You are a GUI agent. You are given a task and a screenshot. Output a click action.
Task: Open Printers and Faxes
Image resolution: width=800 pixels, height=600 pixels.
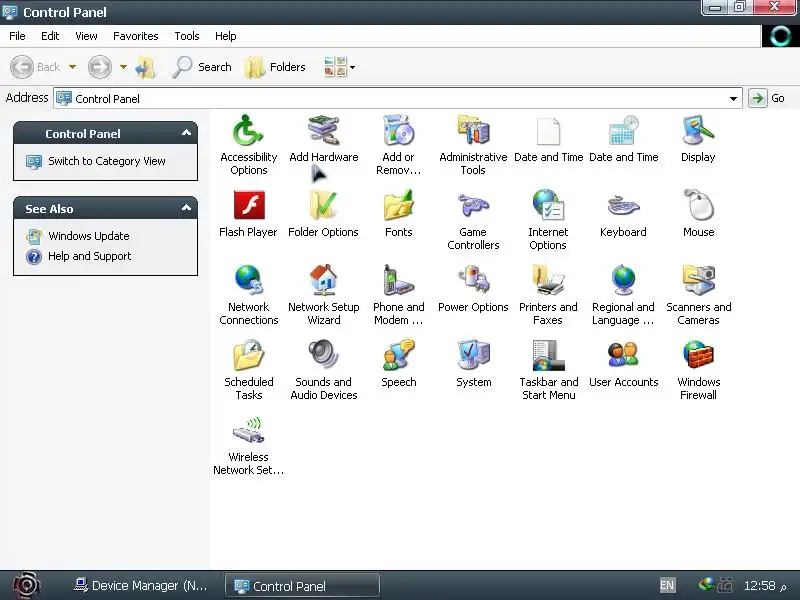[548, 295]
